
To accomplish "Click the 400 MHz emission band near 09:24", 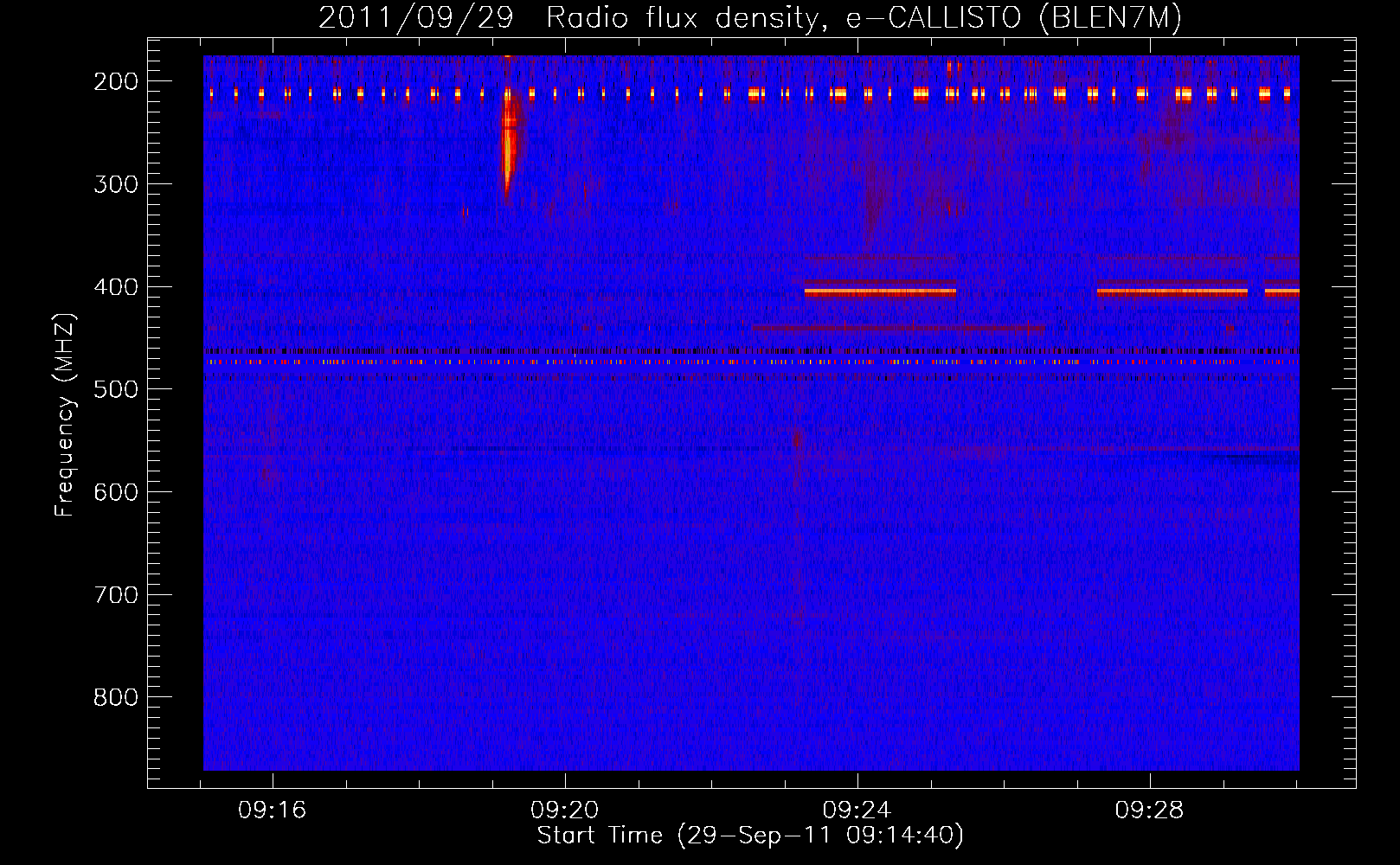I will tap(880, 292).
